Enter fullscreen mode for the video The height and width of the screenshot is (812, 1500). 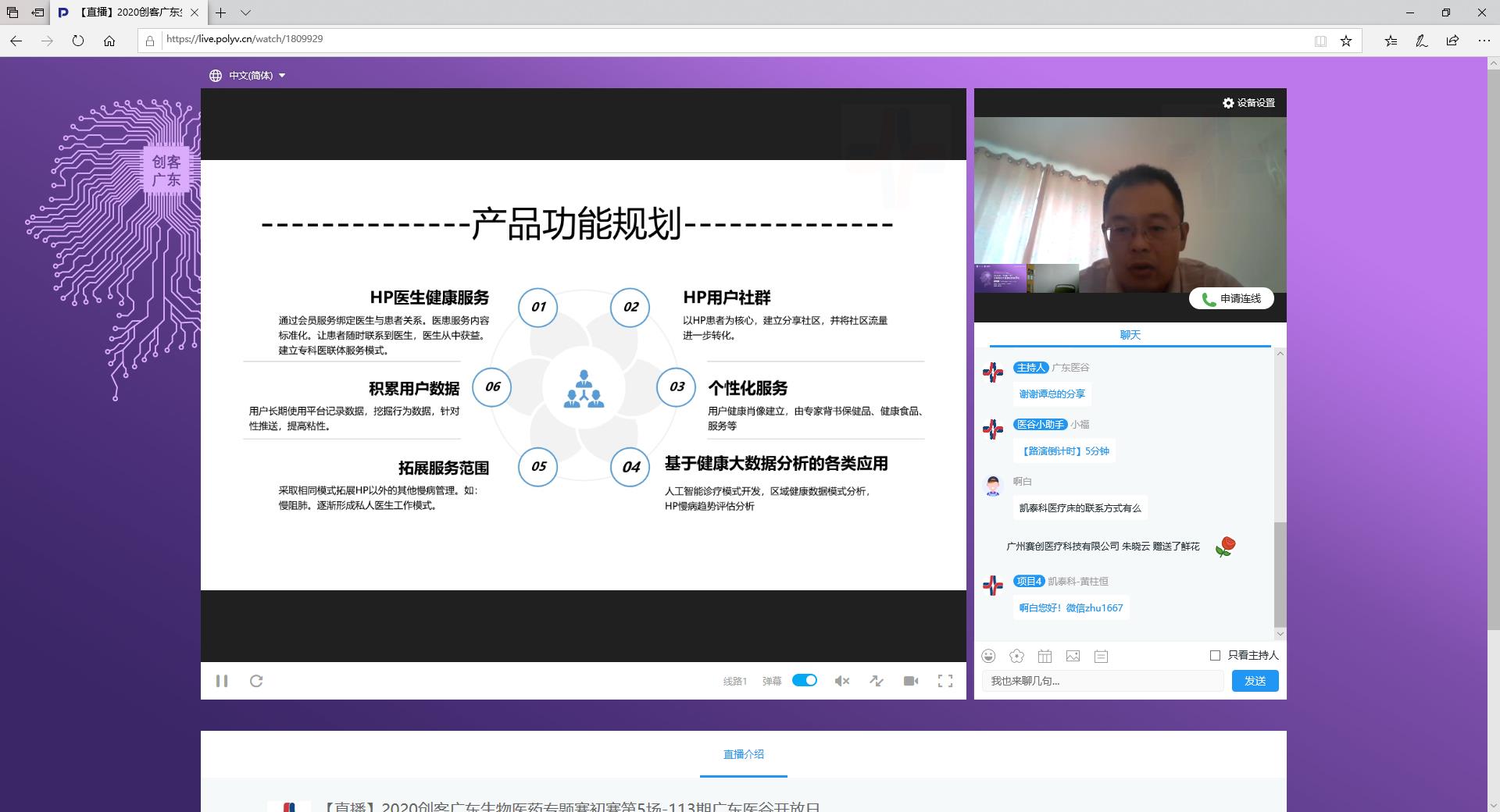tap(945, 680)
